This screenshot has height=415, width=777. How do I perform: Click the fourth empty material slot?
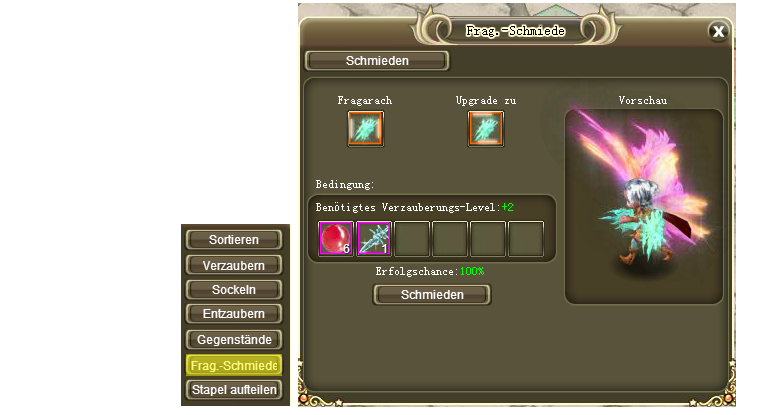click(x=450, y=238)
